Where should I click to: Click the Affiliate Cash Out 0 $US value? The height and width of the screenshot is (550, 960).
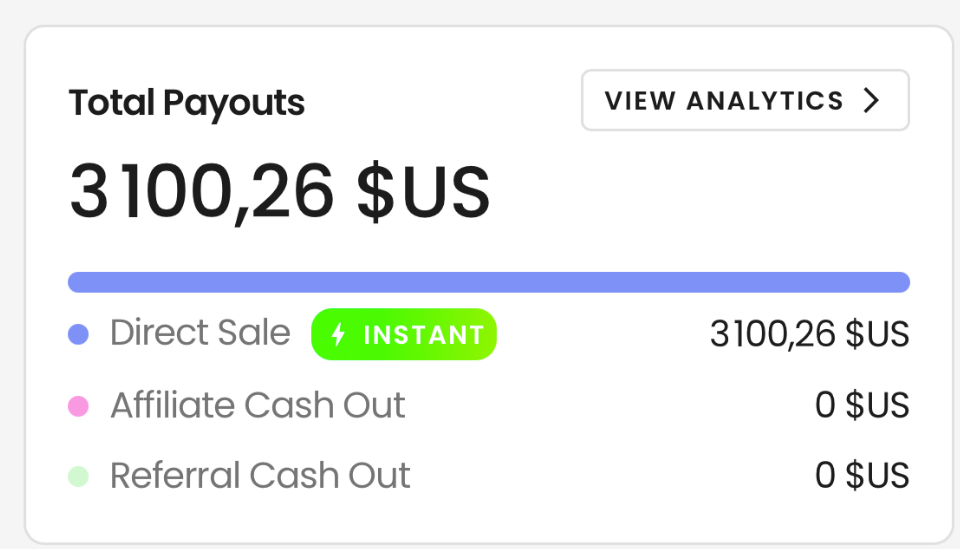click(862, 405)
